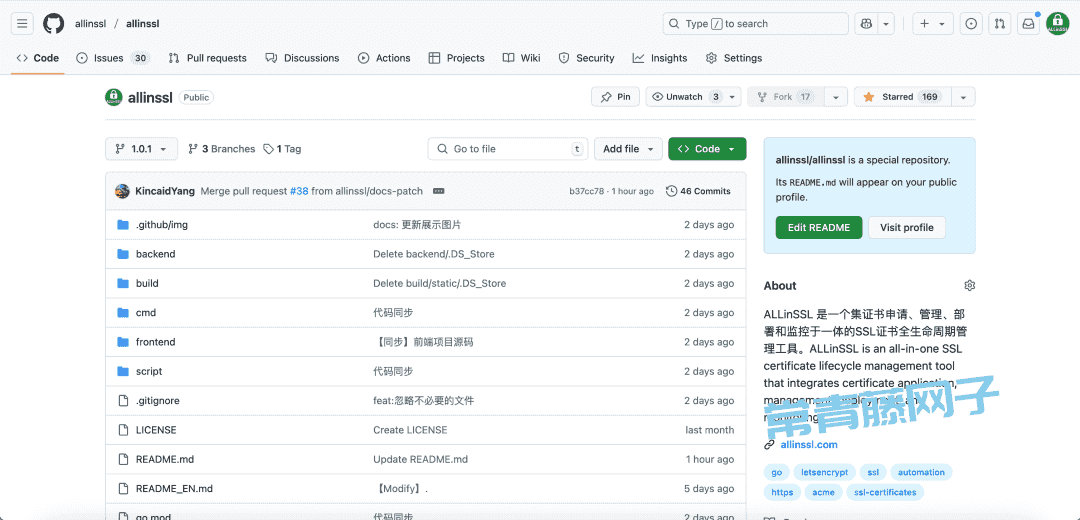Open the cmd folder icon
The image size is (1080, 520).
(x=123, y=313)
